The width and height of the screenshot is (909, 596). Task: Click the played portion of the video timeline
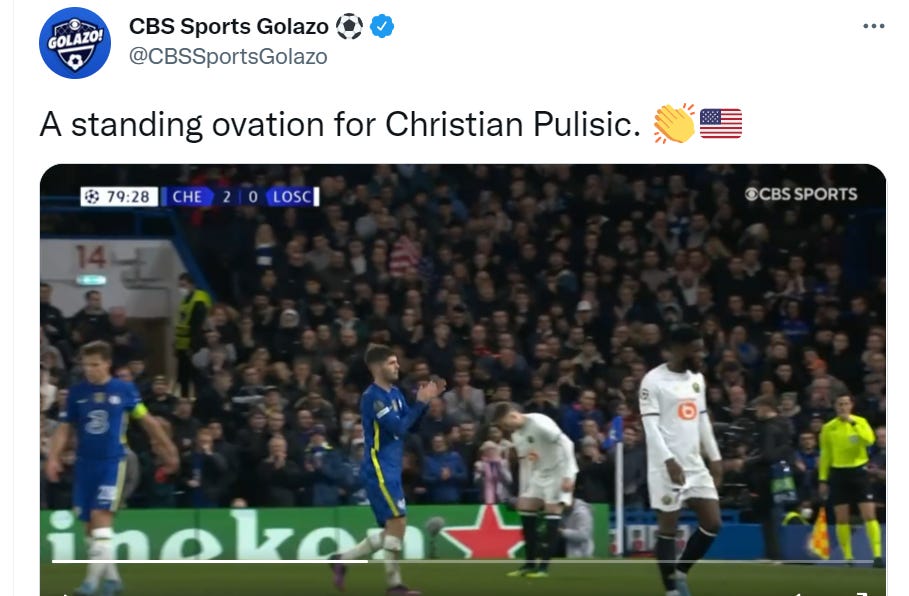(x=209, y=561)
